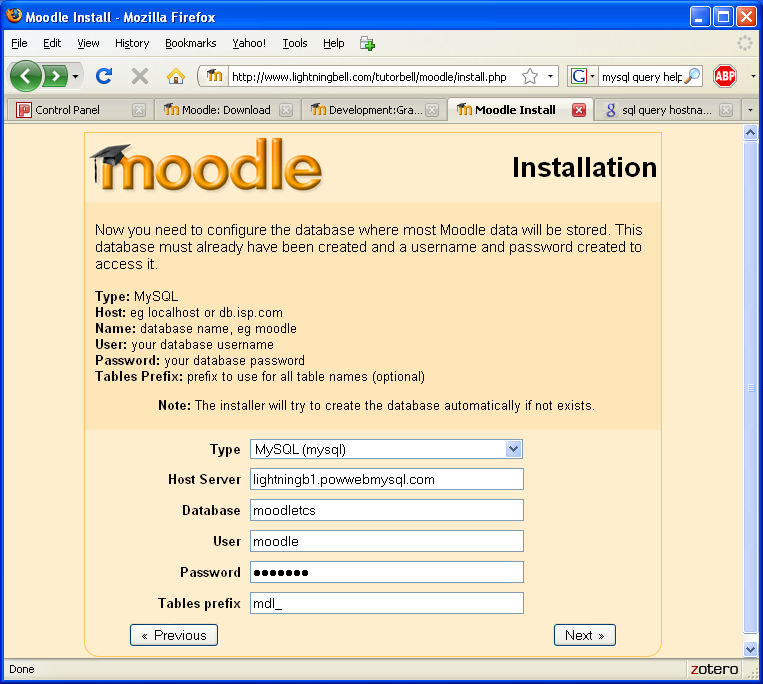
Task: Go to the Home page icon
Action: tap(176, 76)
